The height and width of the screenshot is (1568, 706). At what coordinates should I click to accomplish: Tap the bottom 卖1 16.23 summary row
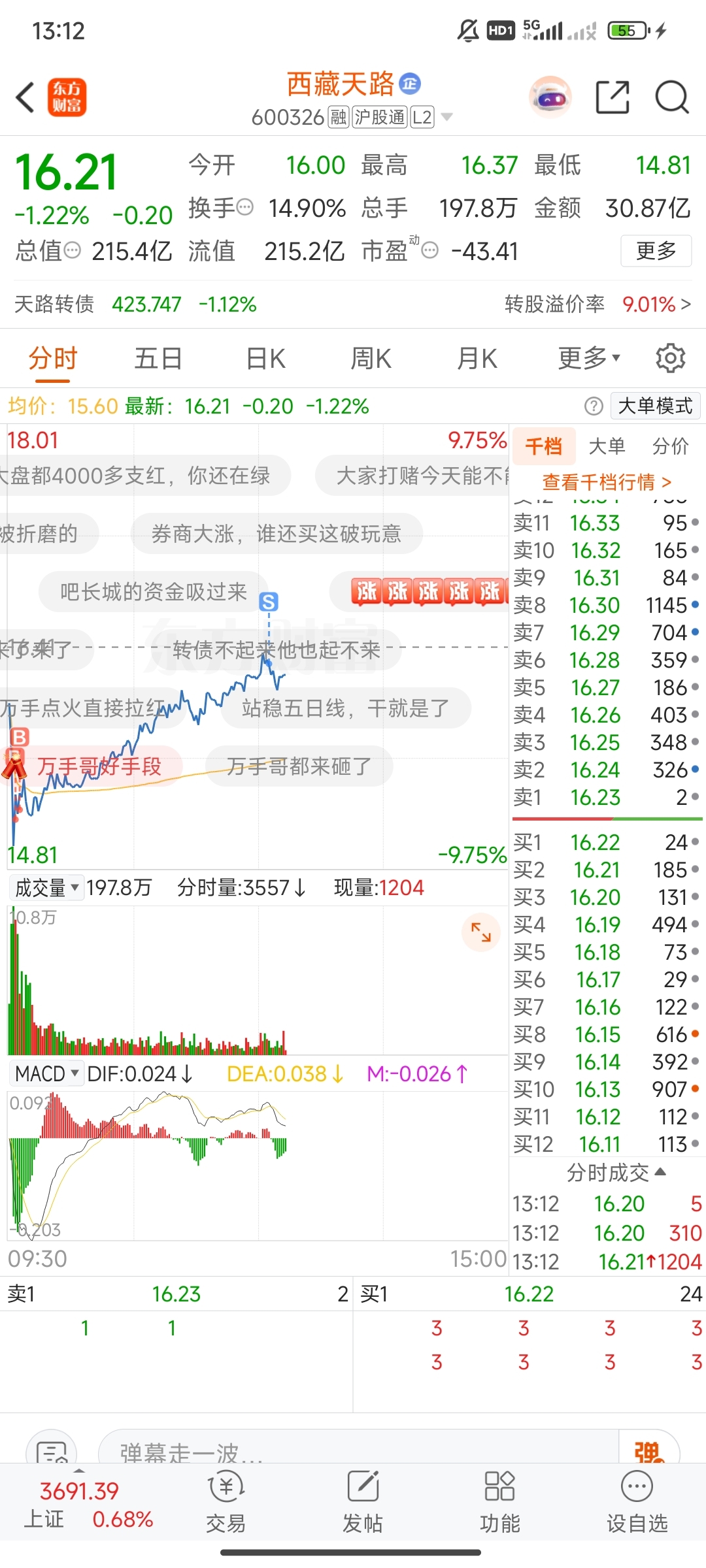(x=176, y=1294)
